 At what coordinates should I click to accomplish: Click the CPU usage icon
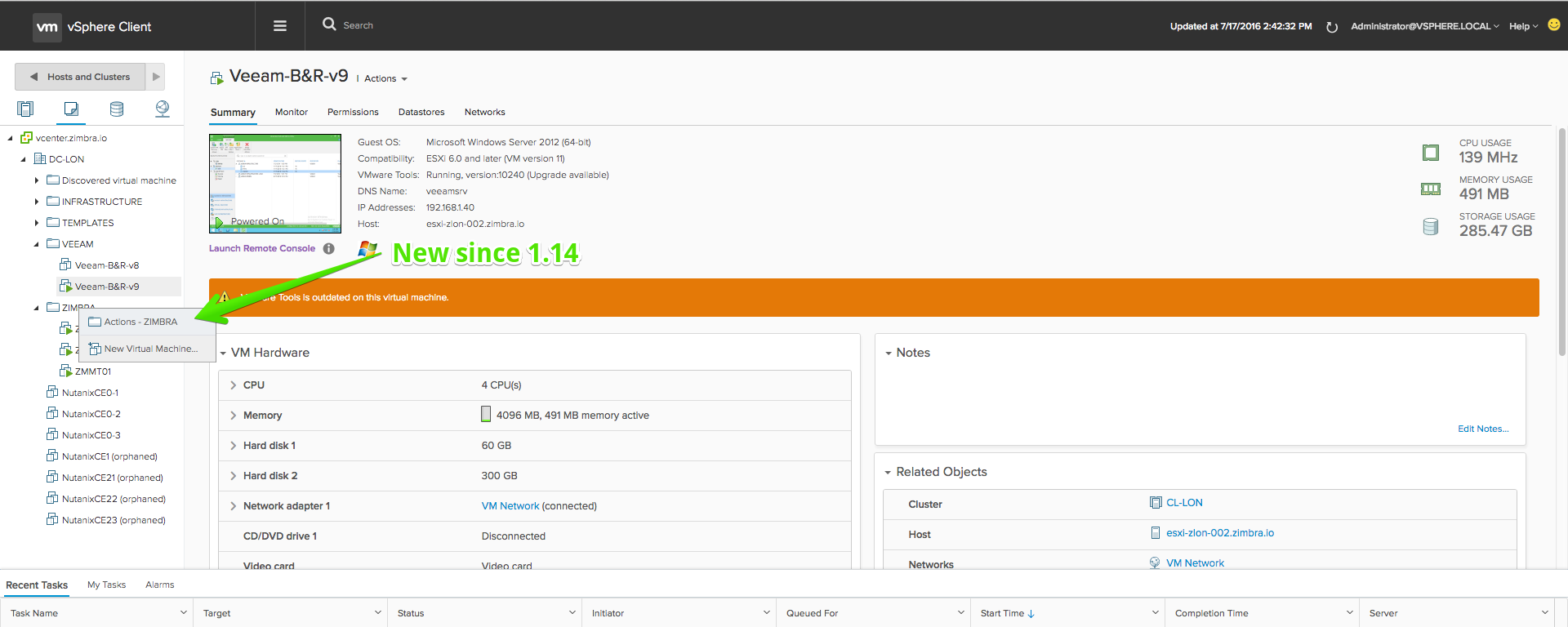coord(1431,152)
